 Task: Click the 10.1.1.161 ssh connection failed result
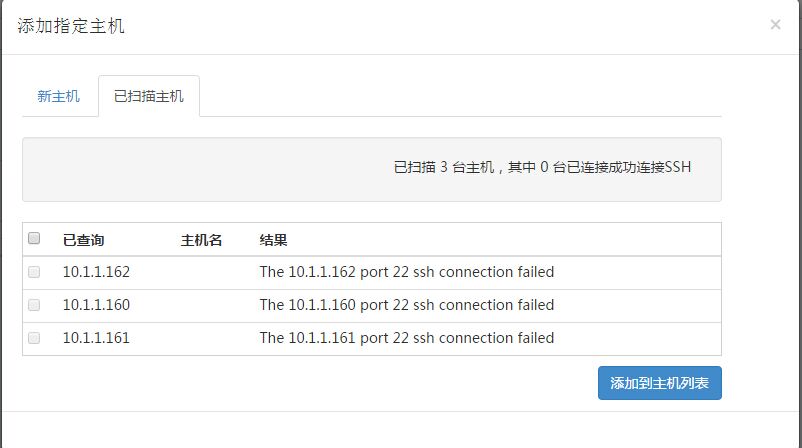tap(406, 338)
